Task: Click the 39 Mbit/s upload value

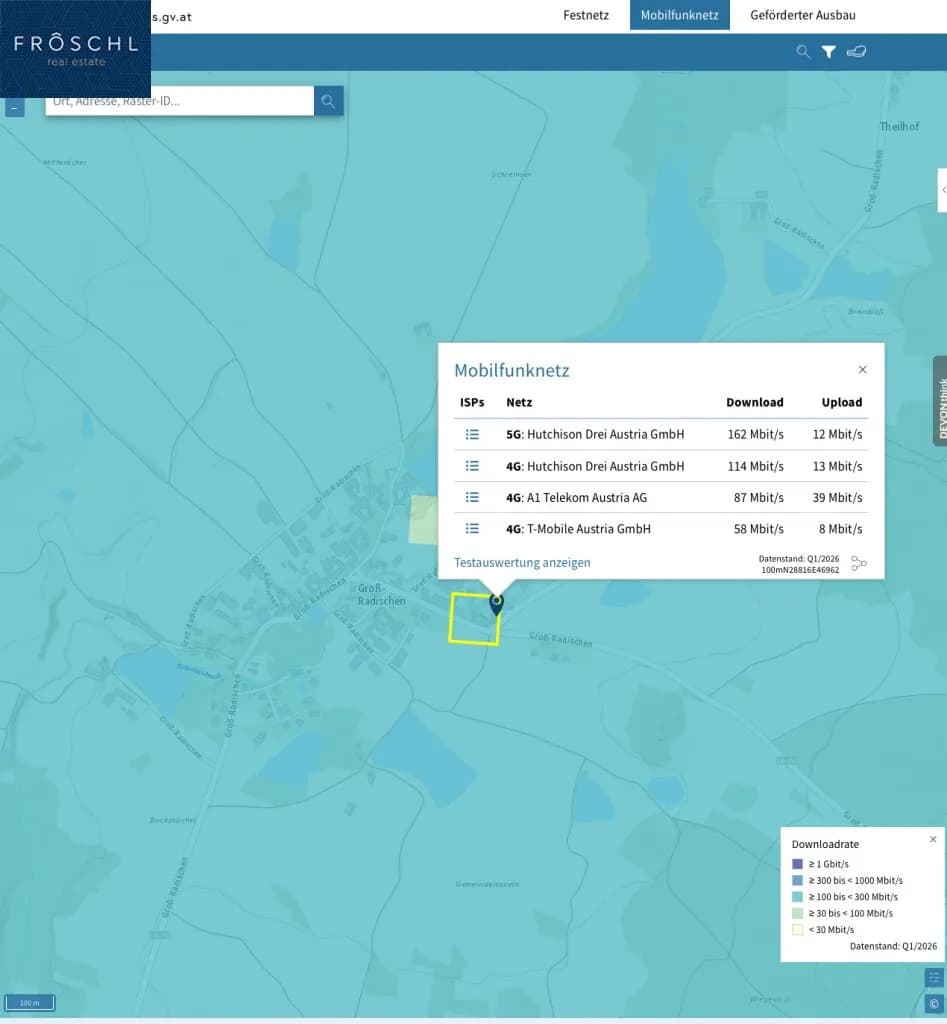Action: click(x=837, y=498)
